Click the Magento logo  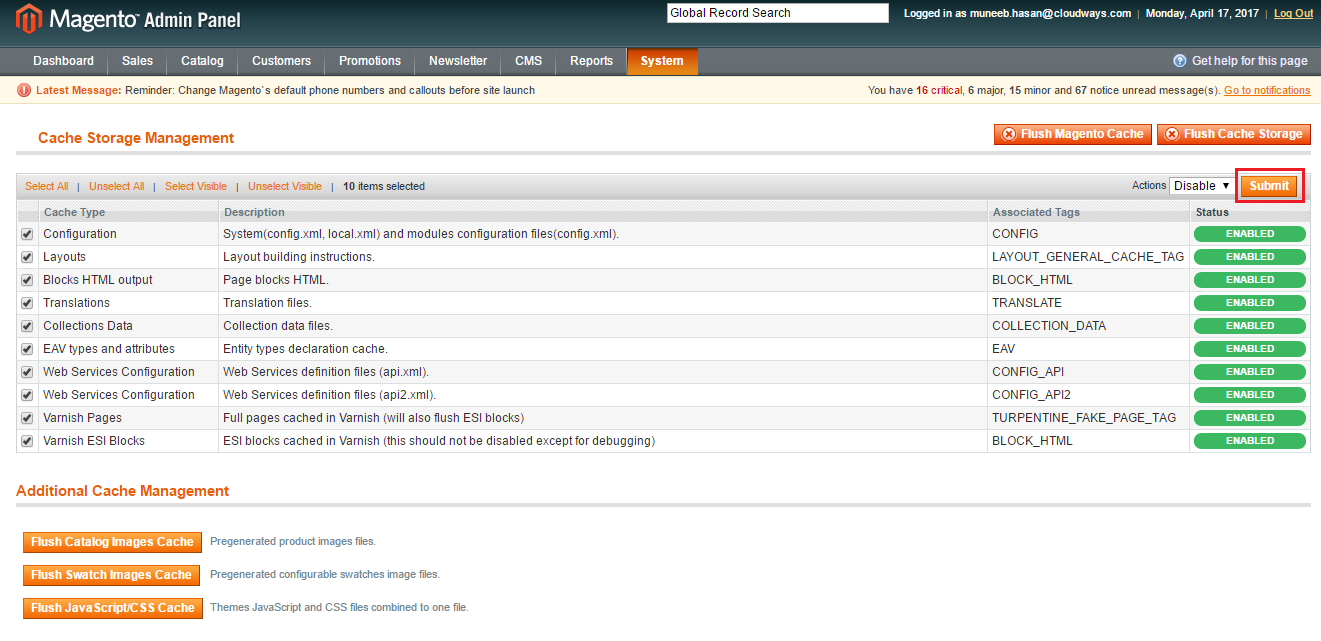tap(128, 19)
